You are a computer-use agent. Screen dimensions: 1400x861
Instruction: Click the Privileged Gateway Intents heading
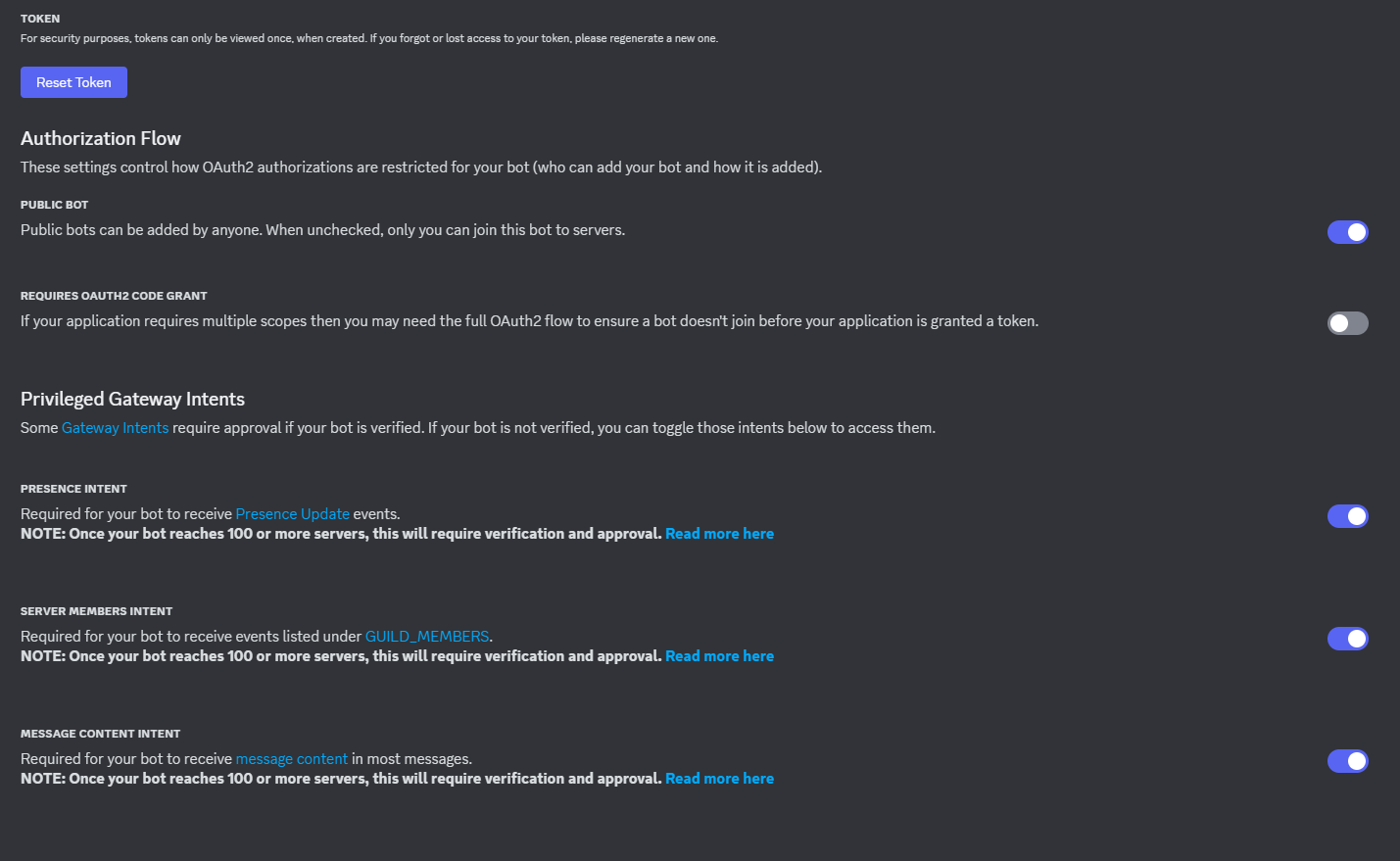click(x=132, y=399)
